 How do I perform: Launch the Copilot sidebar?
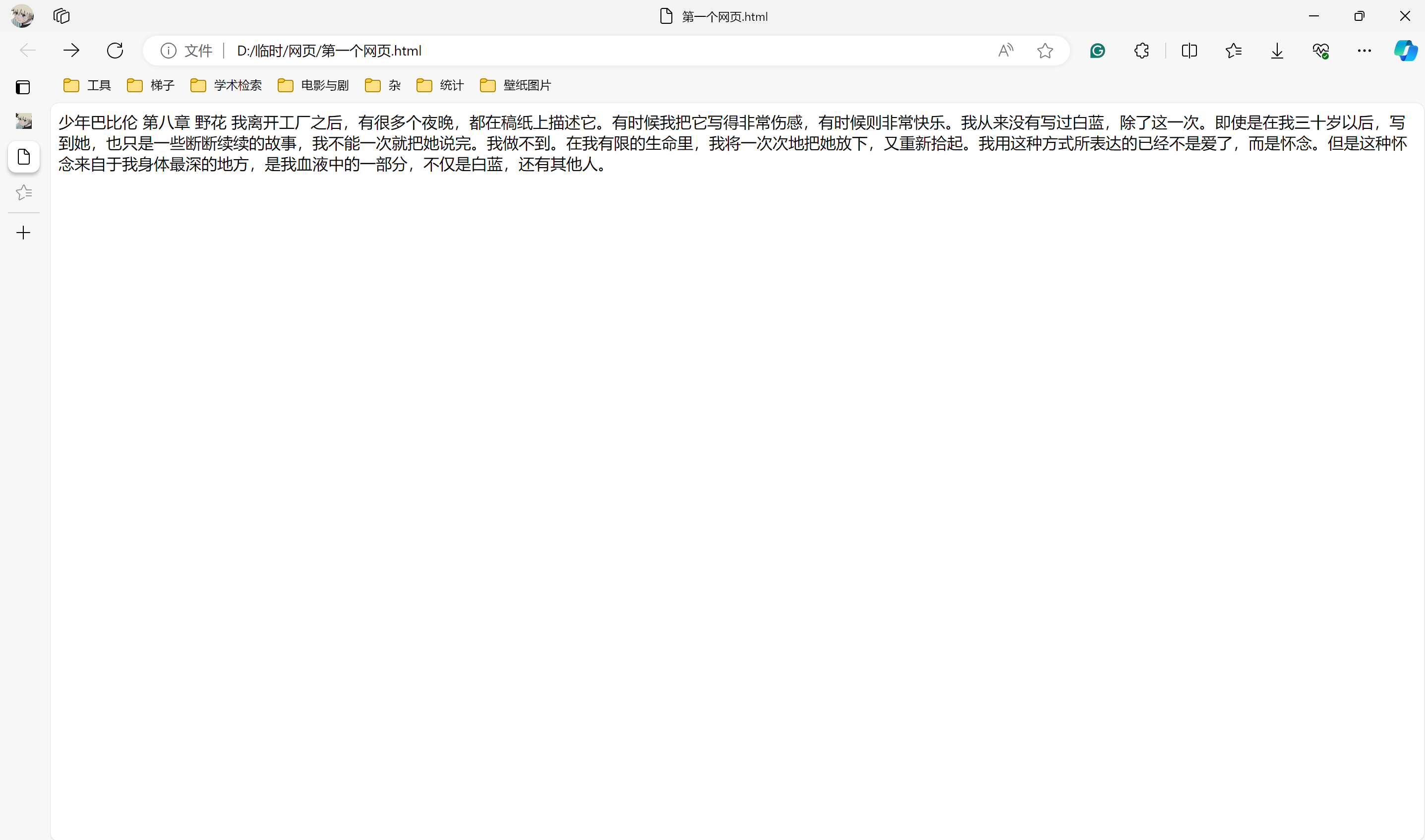1405,51
